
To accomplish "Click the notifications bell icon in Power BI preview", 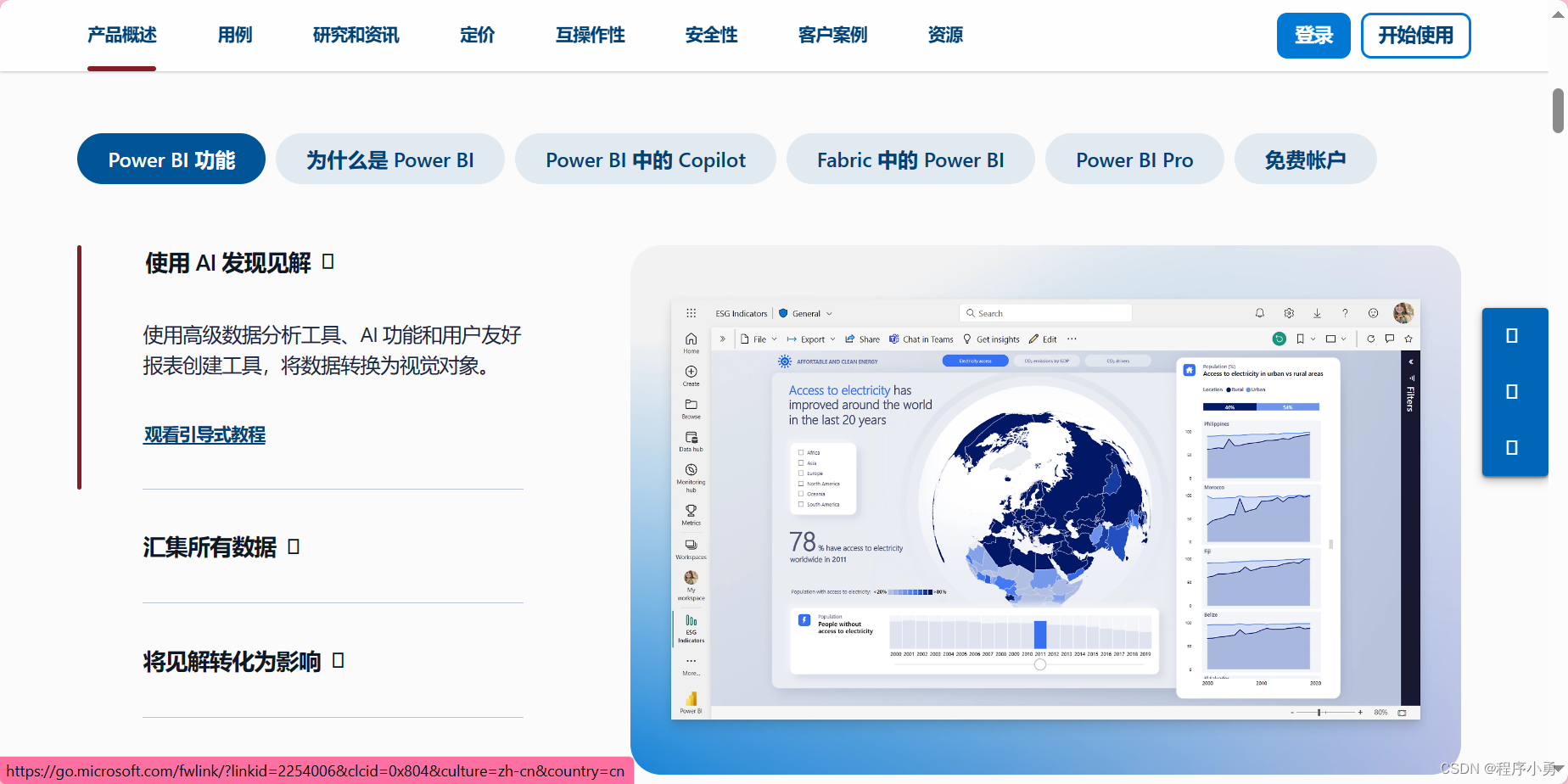I will pos(1260,313).
